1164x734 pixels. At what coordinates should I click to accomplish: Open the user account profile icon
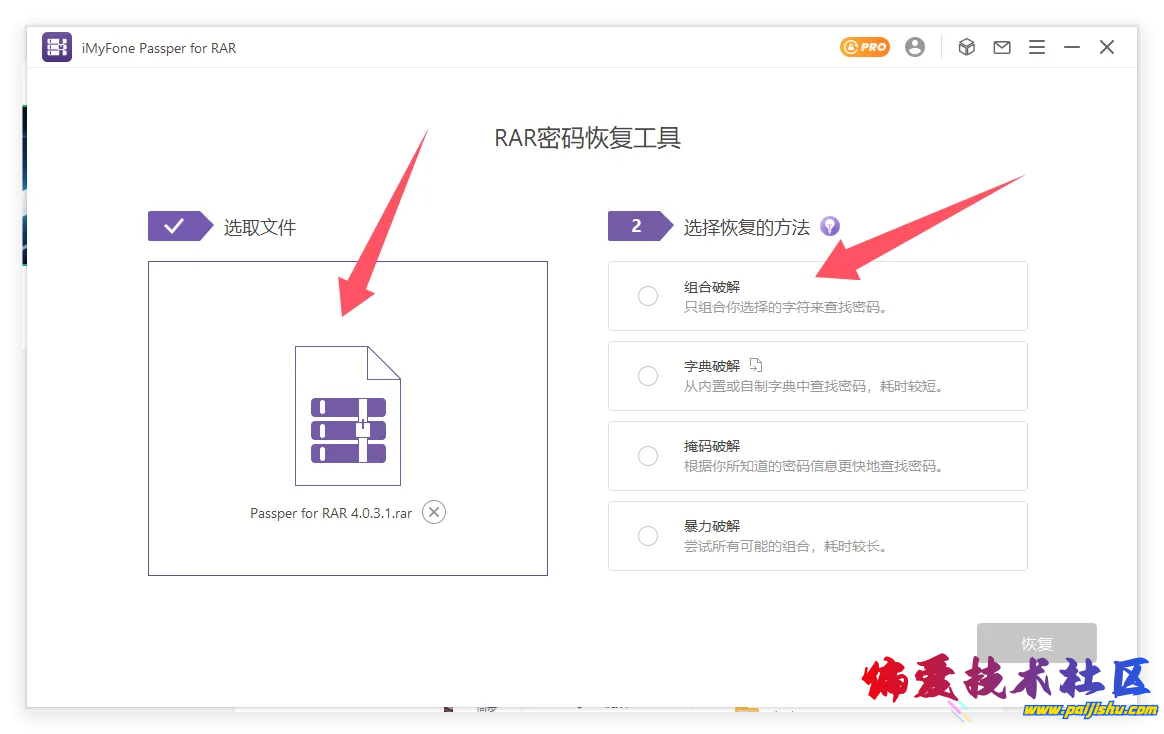coord(915,47)
